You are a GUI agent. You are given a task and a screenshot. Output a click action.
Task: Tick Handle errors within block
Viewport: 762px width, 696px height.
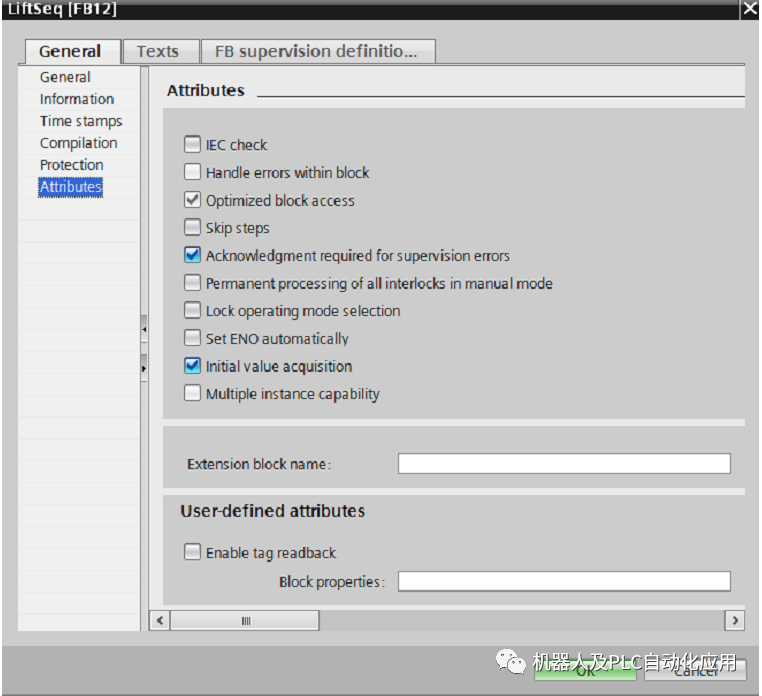192,172
